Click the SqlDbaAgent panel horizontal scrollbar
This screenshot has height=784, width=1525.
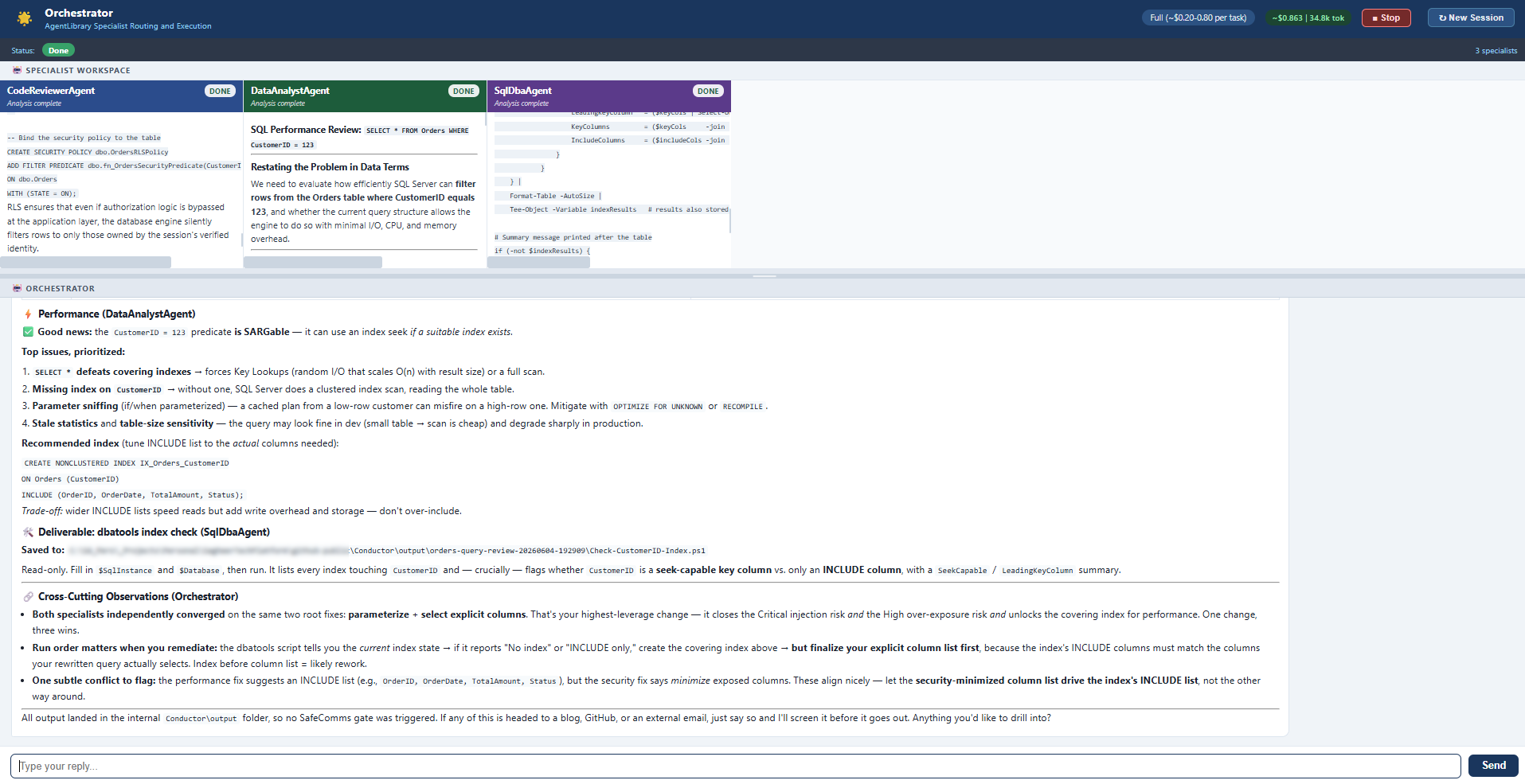click(x=538, y=262)
